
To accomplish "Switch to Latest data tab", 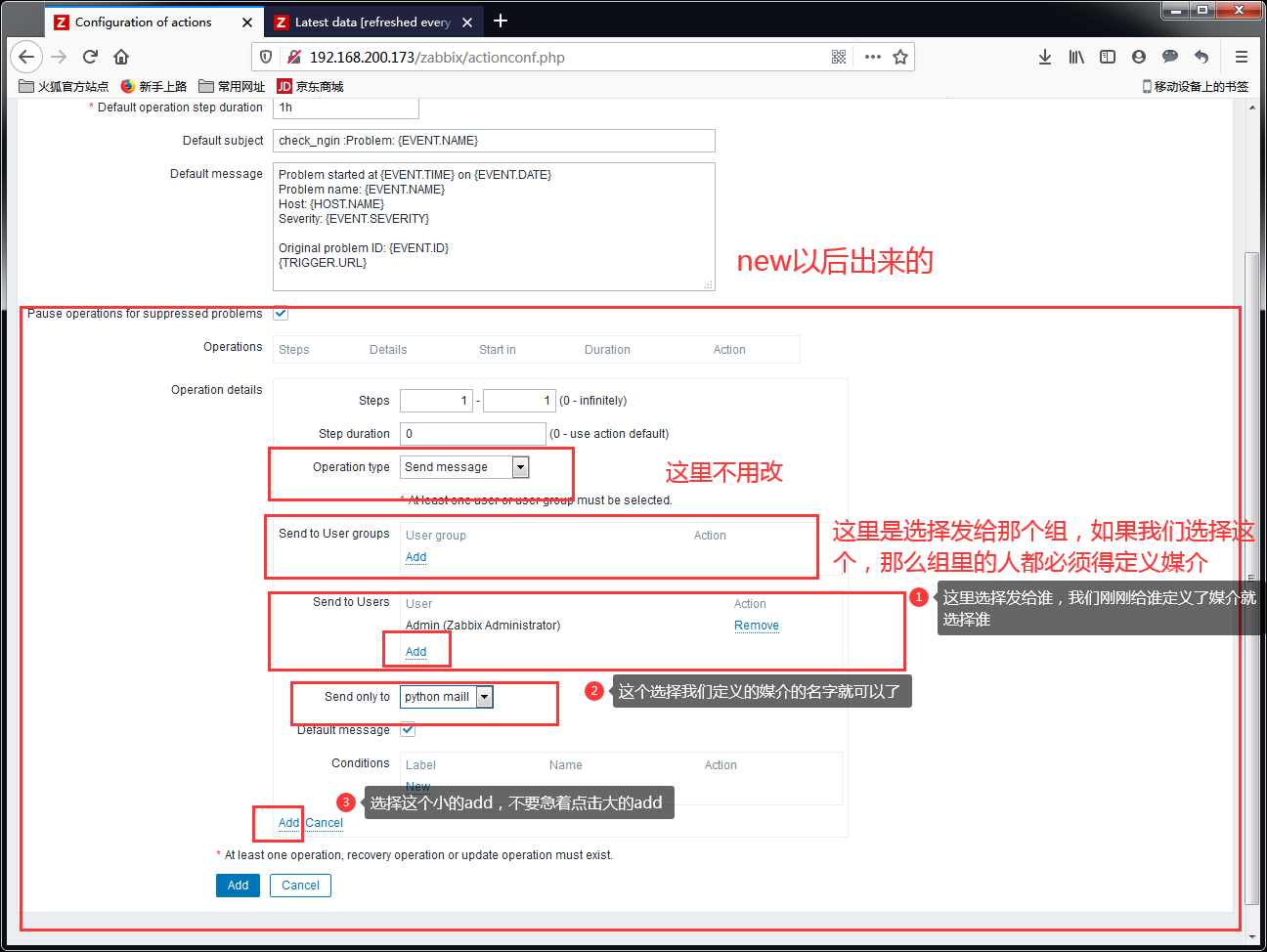I will [x=372, y=22].
